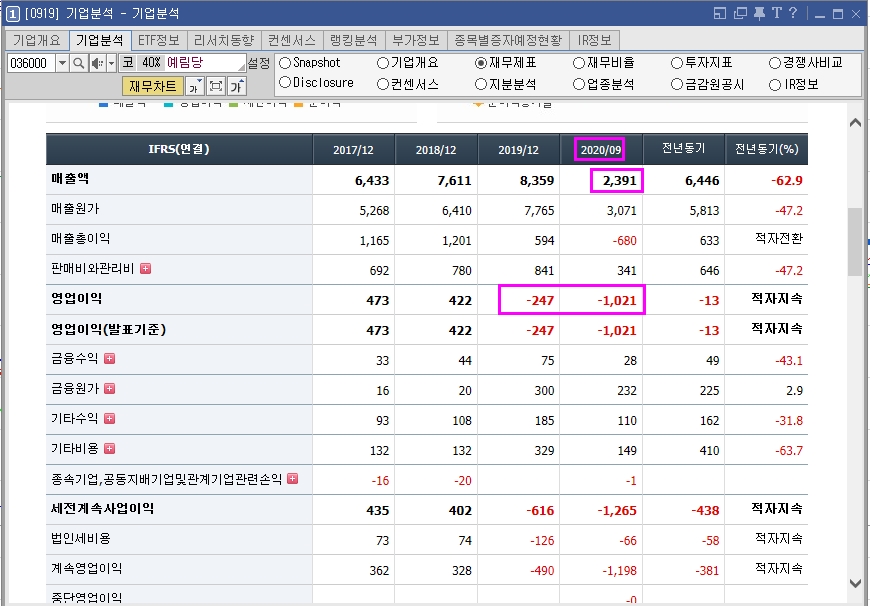
Task: Click the stock name field showing 예림당
Action: 205,63
